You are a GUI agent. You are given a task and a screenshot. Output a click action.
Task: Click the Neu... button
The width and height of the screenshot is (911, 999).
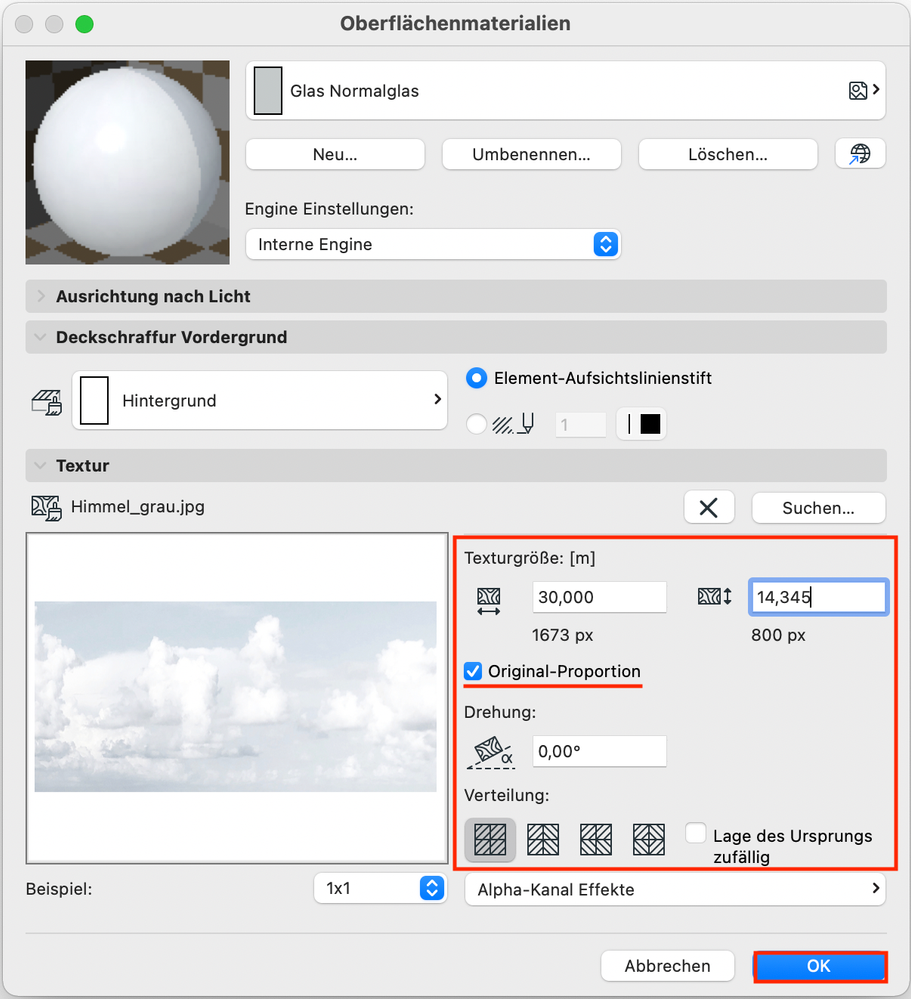pyautogui.click(x=335, y=154)
